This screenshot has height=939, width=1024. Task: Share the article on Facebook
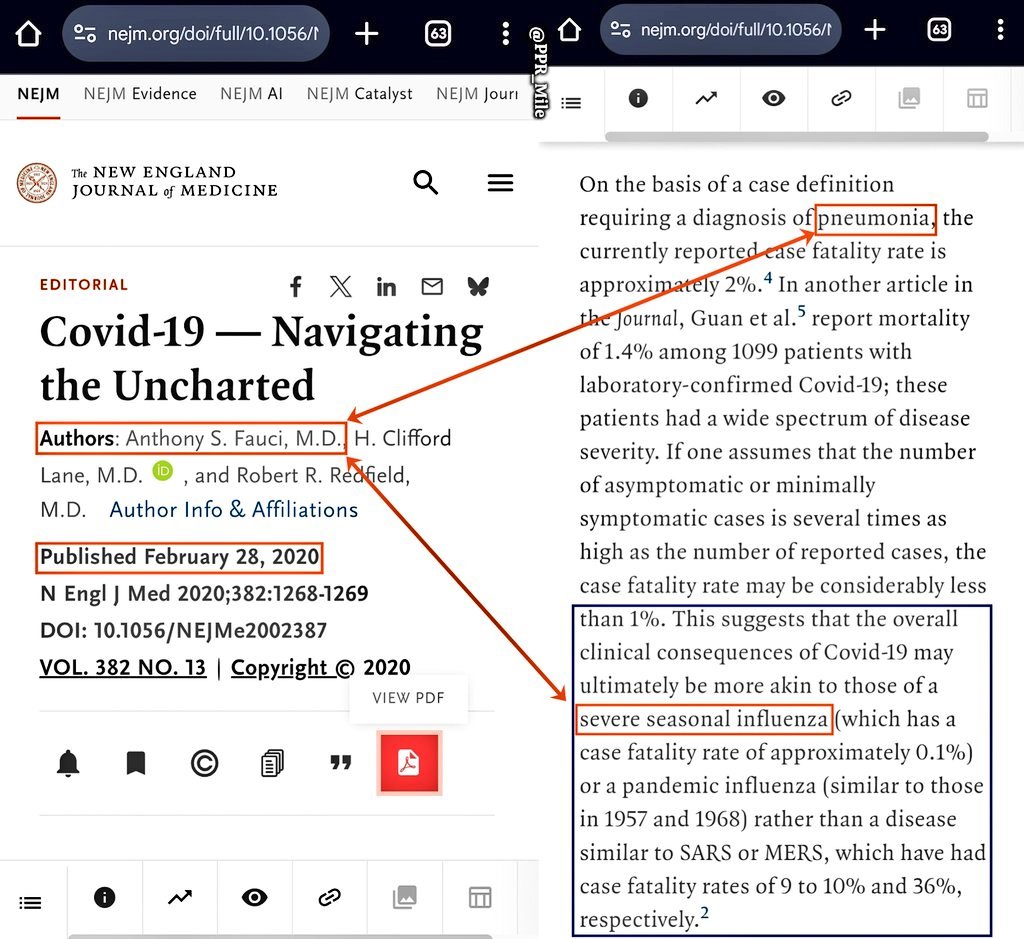[x=296, y=286]
